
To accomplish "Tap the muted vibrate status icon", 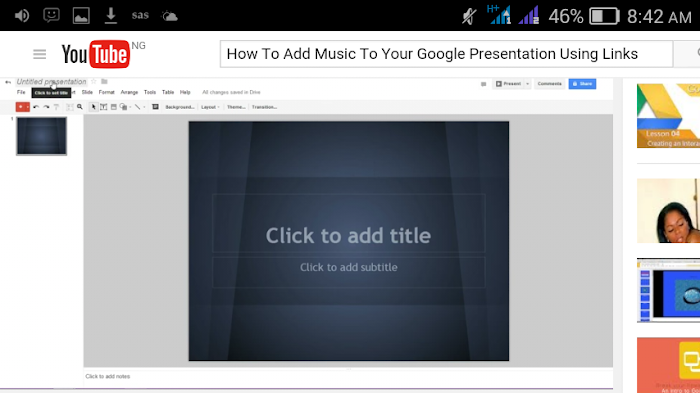I will (x=469, y=17).
